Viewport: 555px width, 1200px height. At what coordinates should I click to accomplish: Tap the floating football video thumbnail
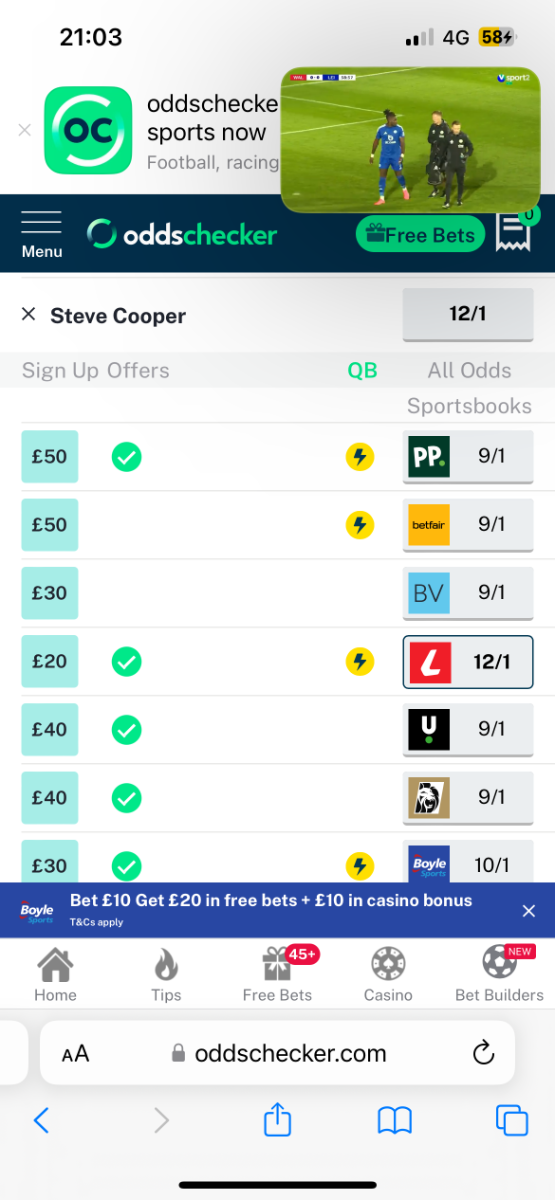coord(411,140)
